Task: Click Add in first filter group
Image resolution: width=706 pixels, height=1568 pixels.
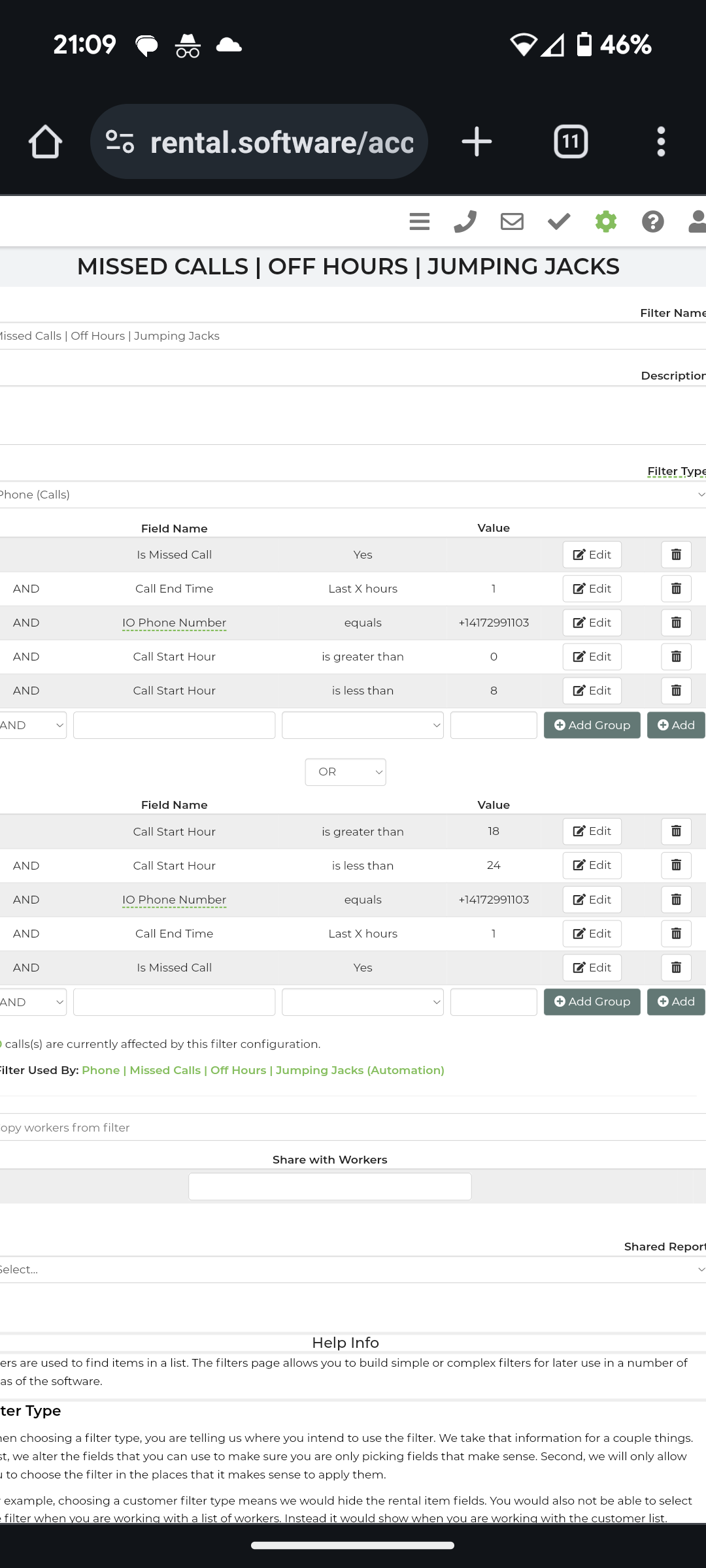Action: point(676,725)
